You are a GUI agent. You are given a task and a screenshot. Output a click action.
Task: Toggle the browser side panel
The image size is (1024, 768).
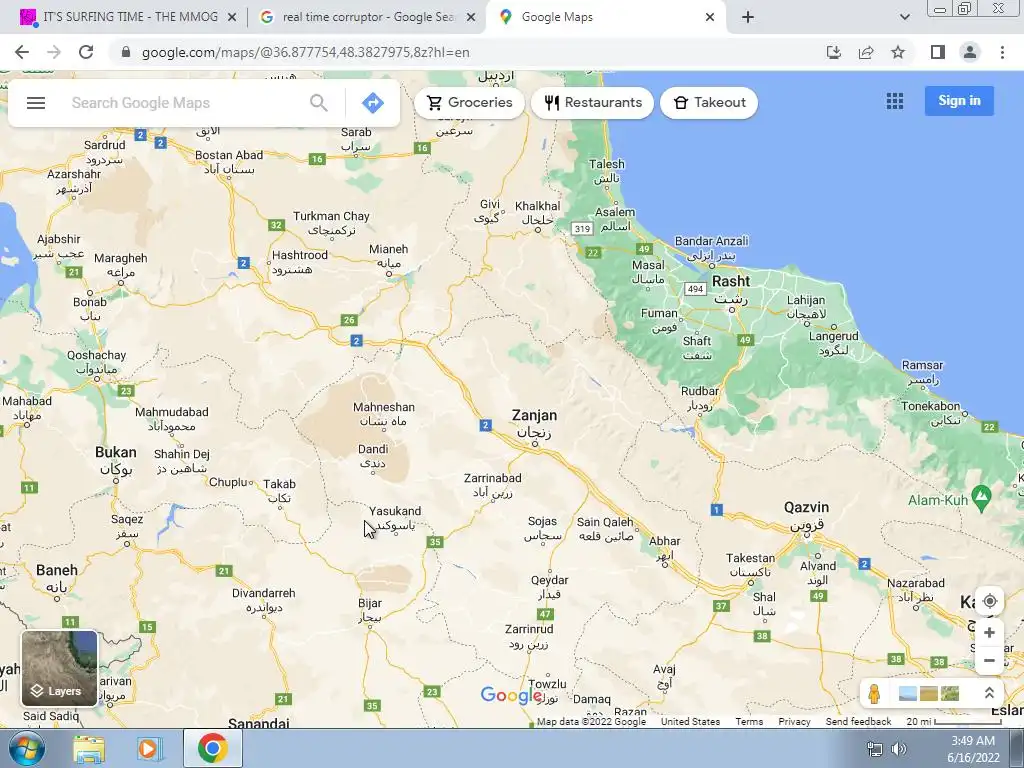(x=938, y=52)
